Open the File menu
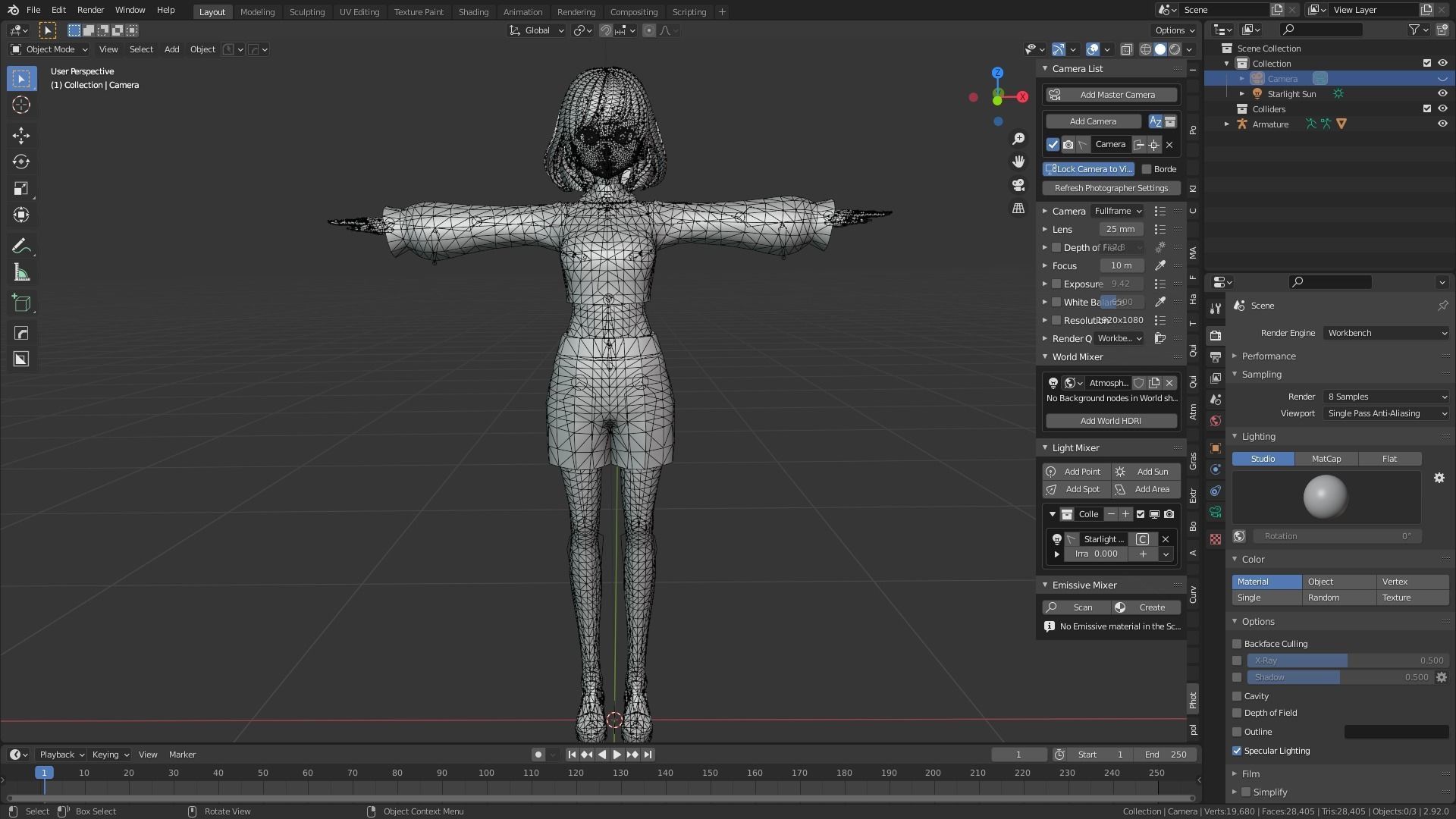The height and width of the screenshot is (819, 1456). (x=33, y=10)
